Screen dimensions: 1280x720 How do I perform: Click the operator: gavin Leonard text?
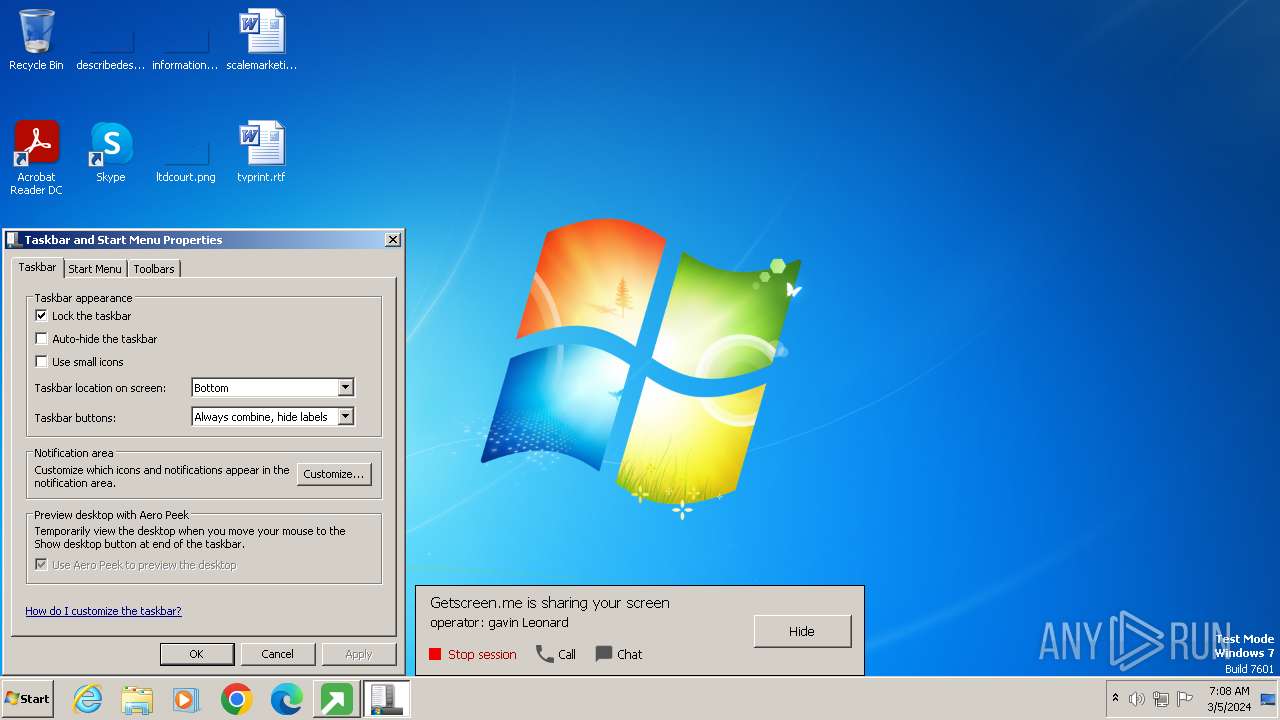(499, 622)
